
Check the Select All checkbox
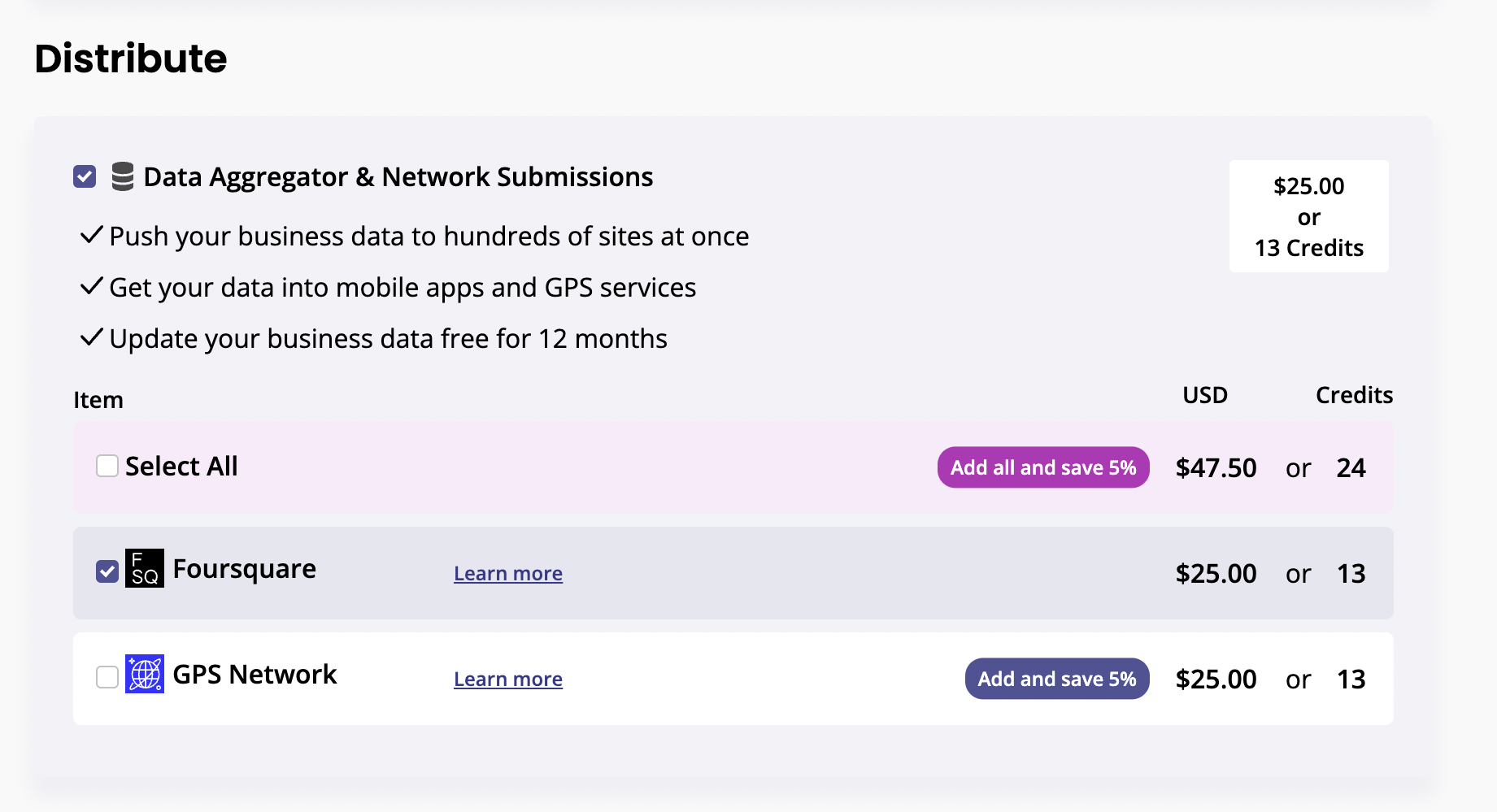pyautogui.click(x=107, y=466)
